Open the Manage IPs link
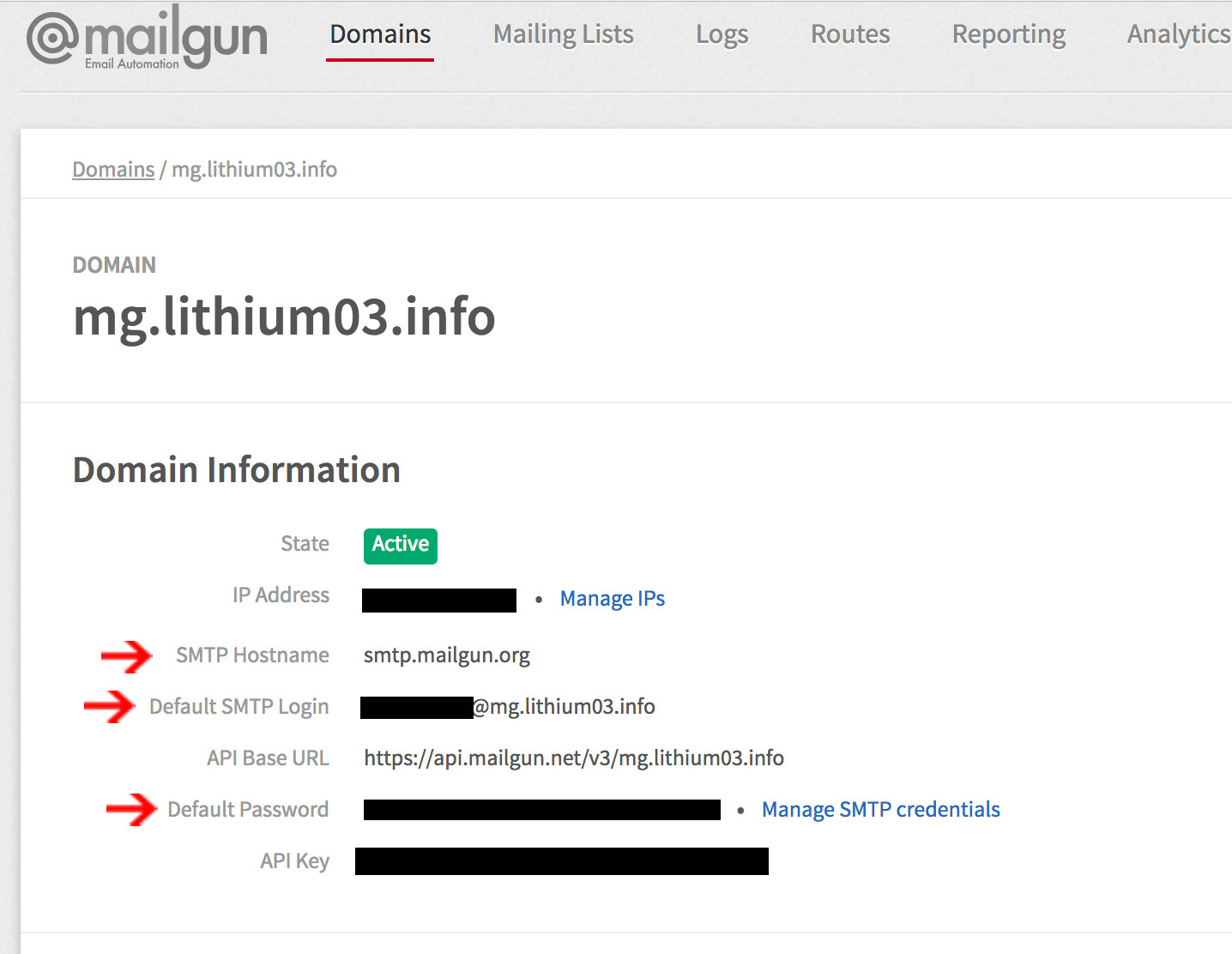The image size is (1232, 954). click(x=612, y=599)
